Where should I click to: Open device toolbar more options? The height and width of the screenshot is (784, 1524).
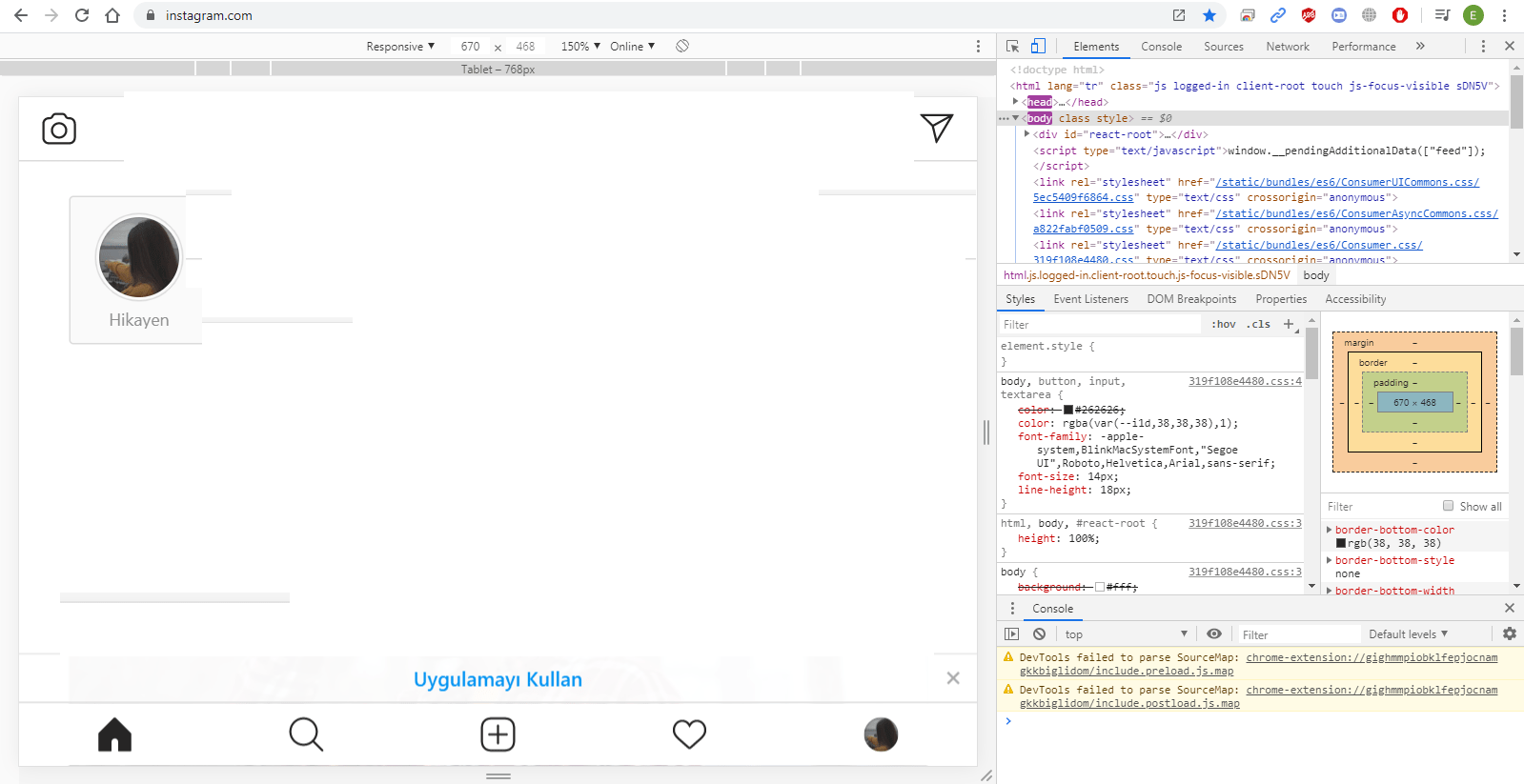(x=978, y=46)
